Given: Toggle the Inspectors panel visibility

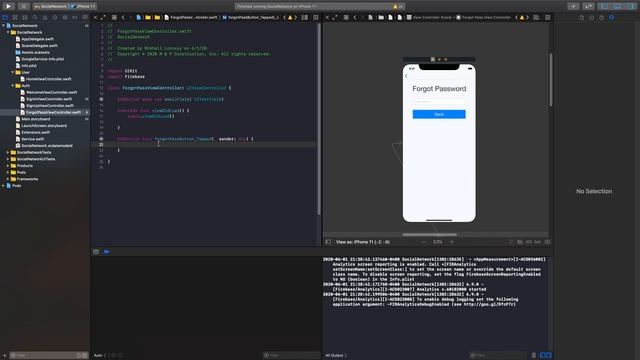Looking at the screenshot, I should pyautogui.click(x=631, y=6).
